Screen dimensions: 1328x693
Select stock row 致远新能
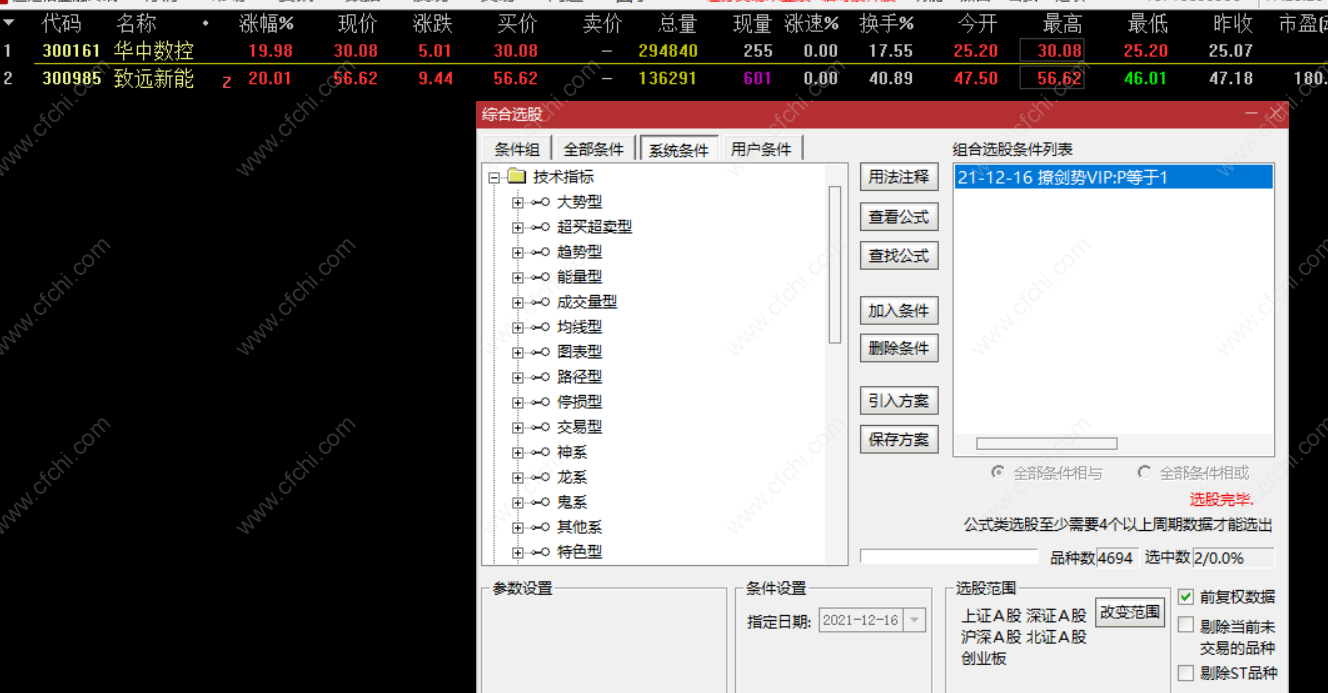click(664, 78)
